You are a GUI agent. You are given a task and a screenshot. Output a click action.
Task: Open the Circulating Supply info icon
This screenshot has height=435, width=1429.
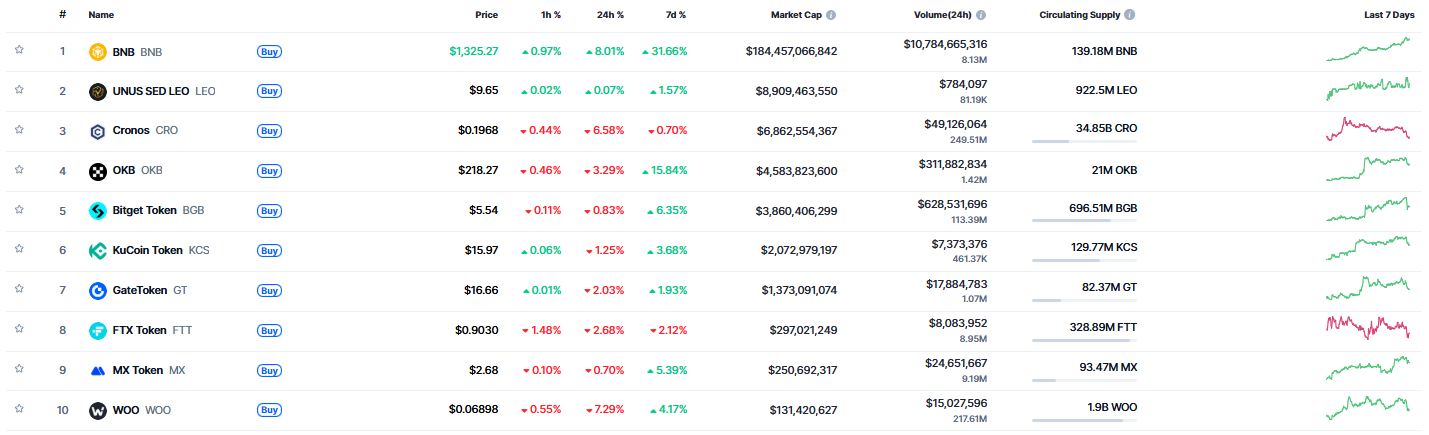tap(1130, 15)
